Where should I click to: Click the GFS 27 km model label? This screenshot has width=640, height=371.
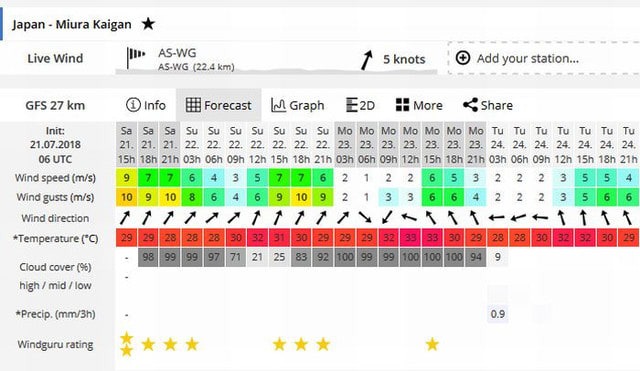[55, 105]
